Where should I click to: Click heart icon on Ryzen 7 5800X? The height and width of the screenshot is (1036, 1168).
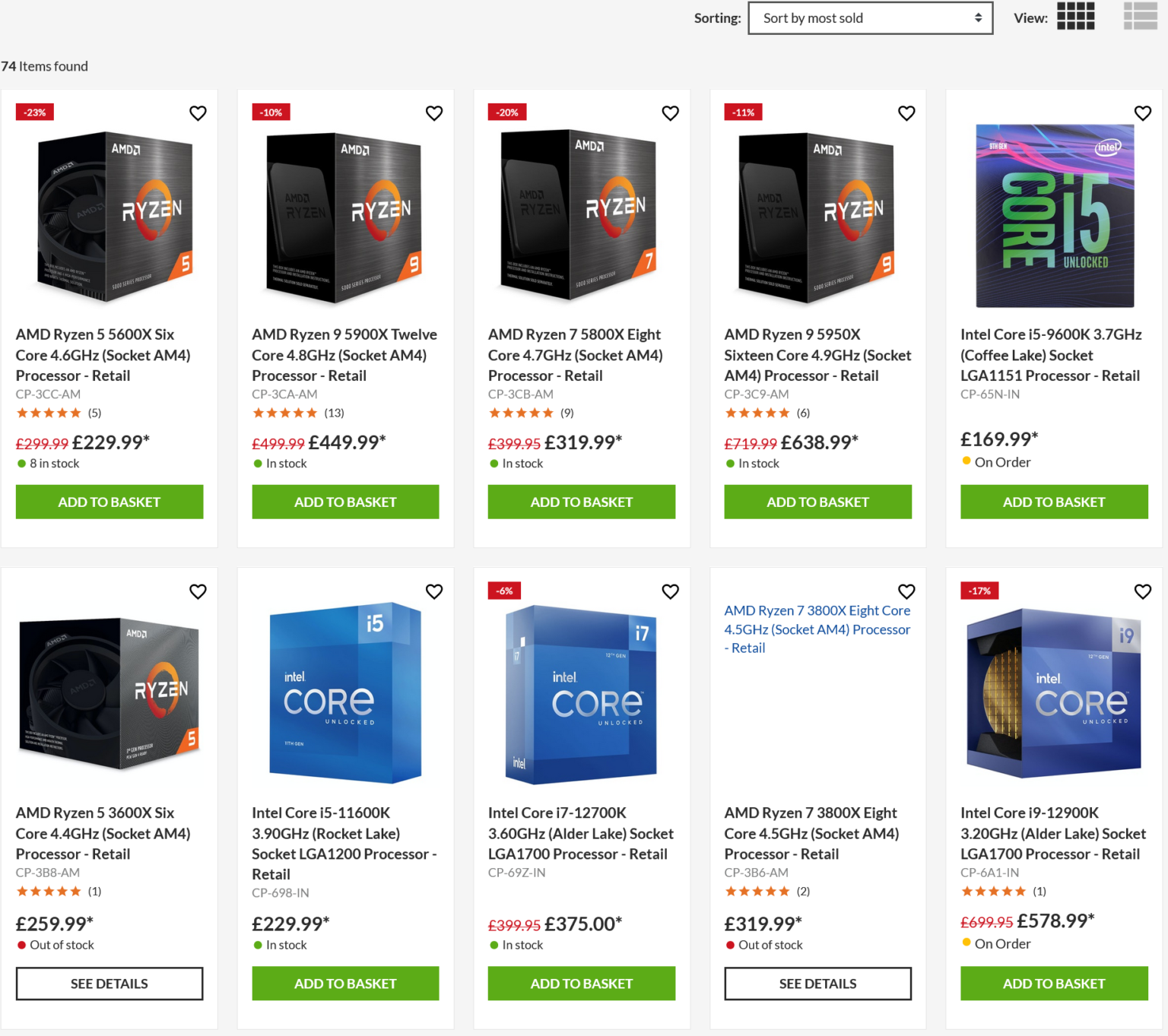[x=670, y=113]
